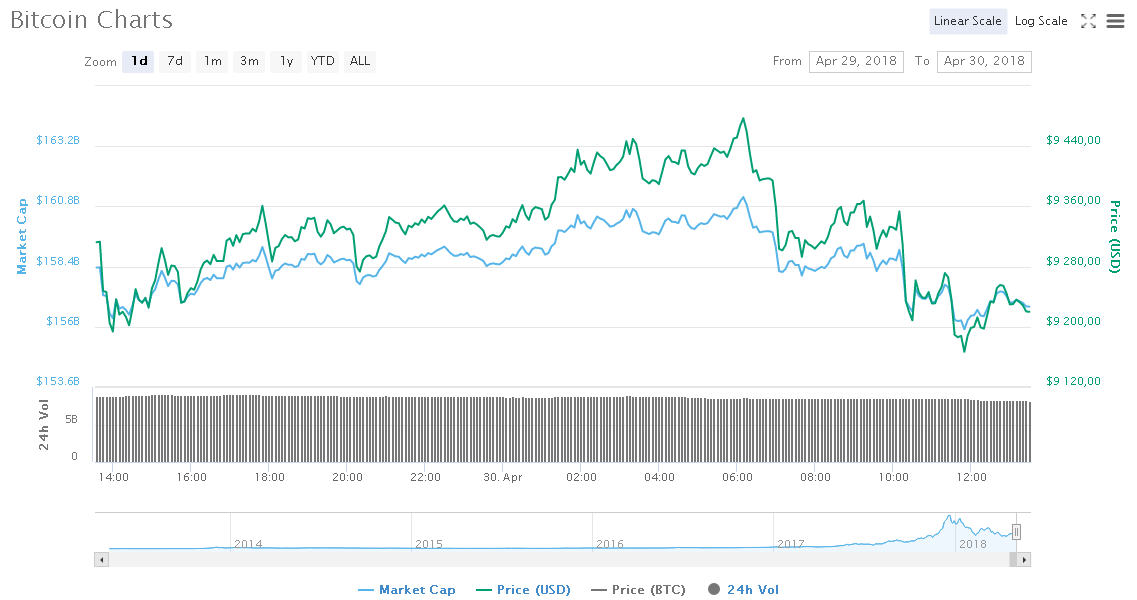Click 2014 area in the navigator timeline
Viewport: 1137px width, 600px height.
pos(248,543)
